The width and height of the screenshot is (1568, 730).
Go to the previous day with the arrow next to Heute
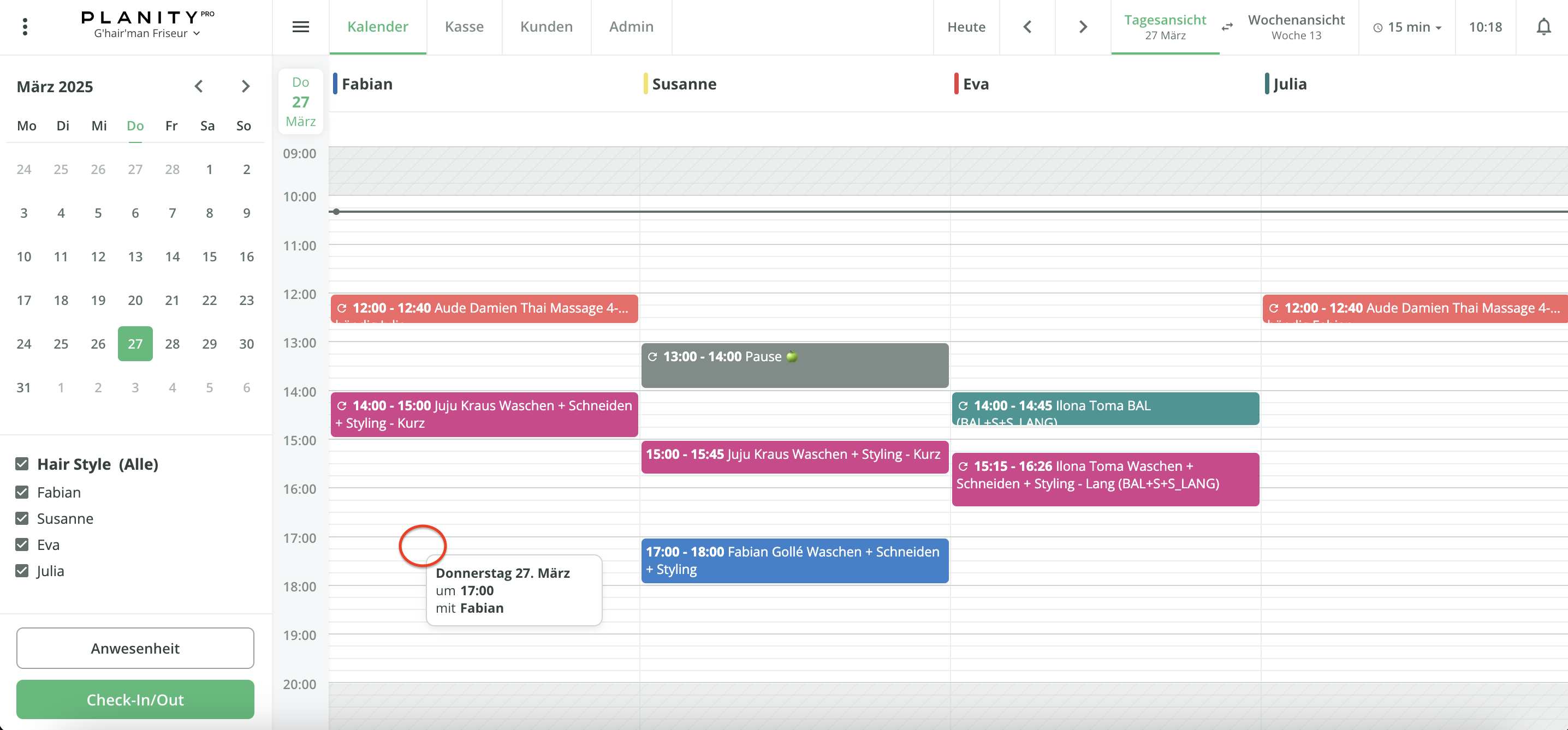[x=1027, y=27]
